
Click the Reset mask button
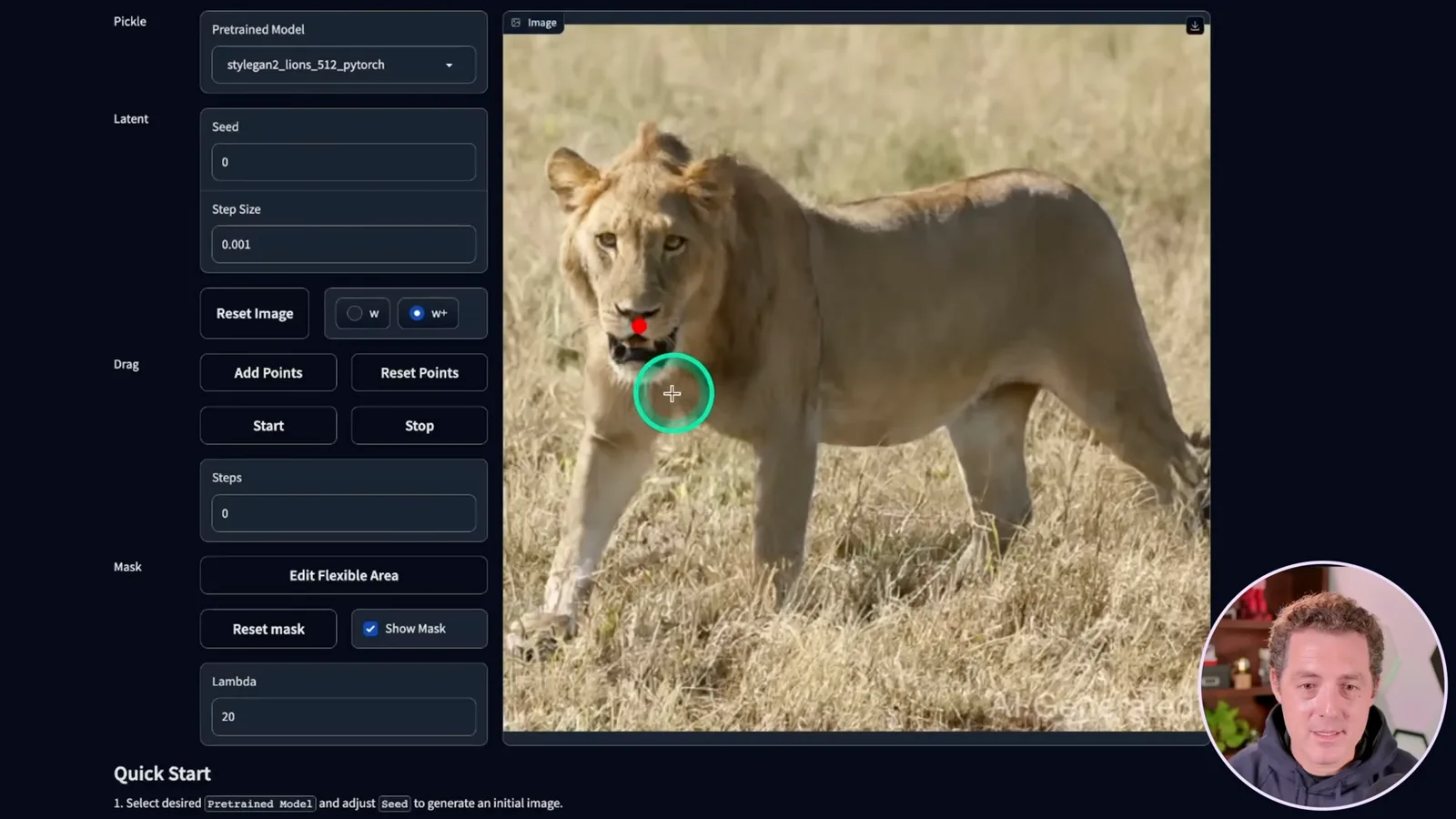point(268,629)
